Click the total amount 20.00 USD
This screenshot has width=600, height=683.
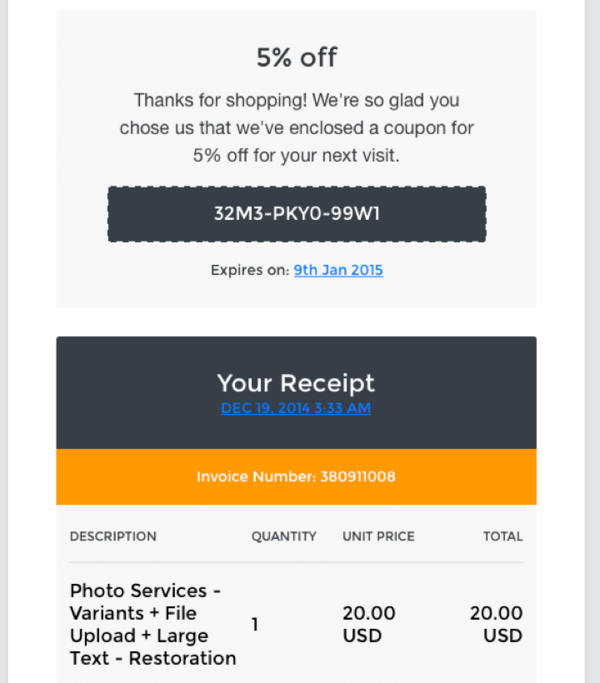(496, 625)
